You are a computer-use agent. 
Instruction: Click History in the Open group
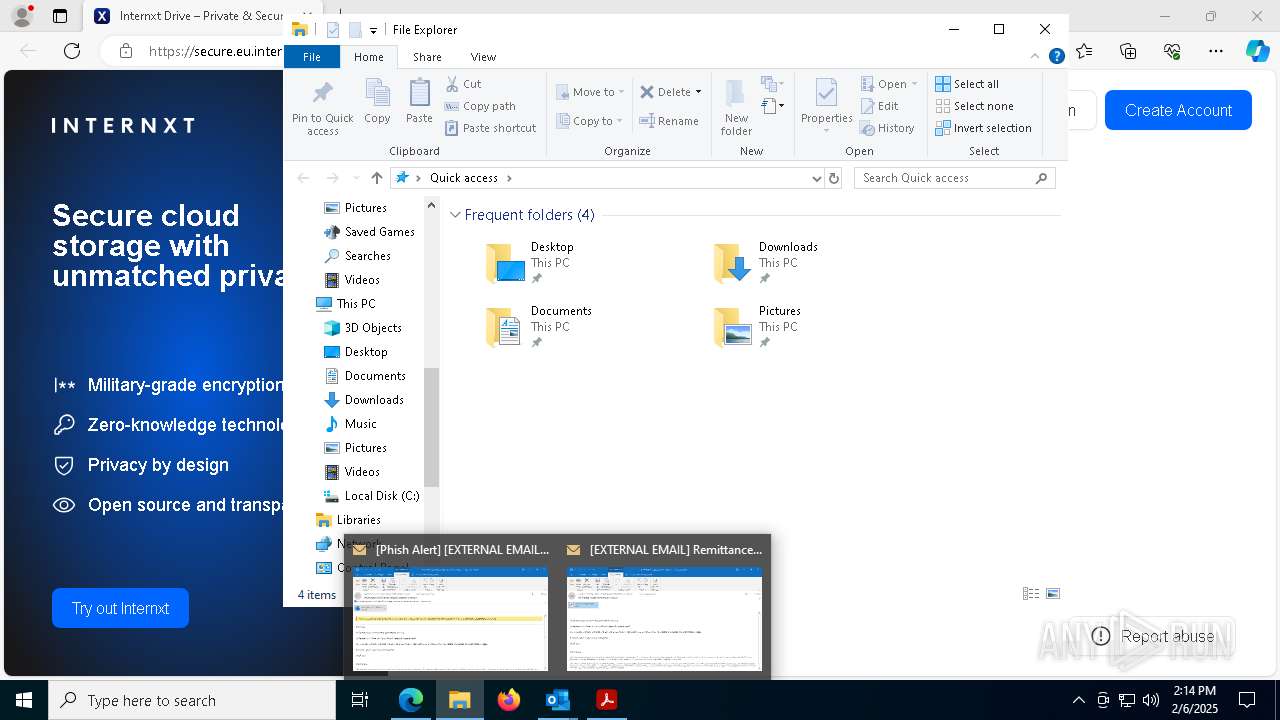(887, 128)
